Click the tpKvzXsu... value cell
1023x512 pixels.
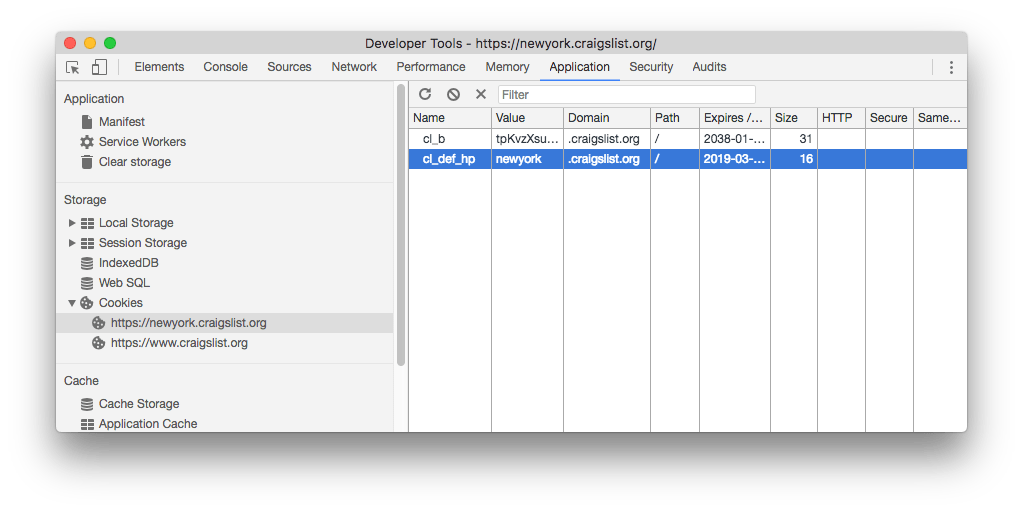tap(527, 139)
